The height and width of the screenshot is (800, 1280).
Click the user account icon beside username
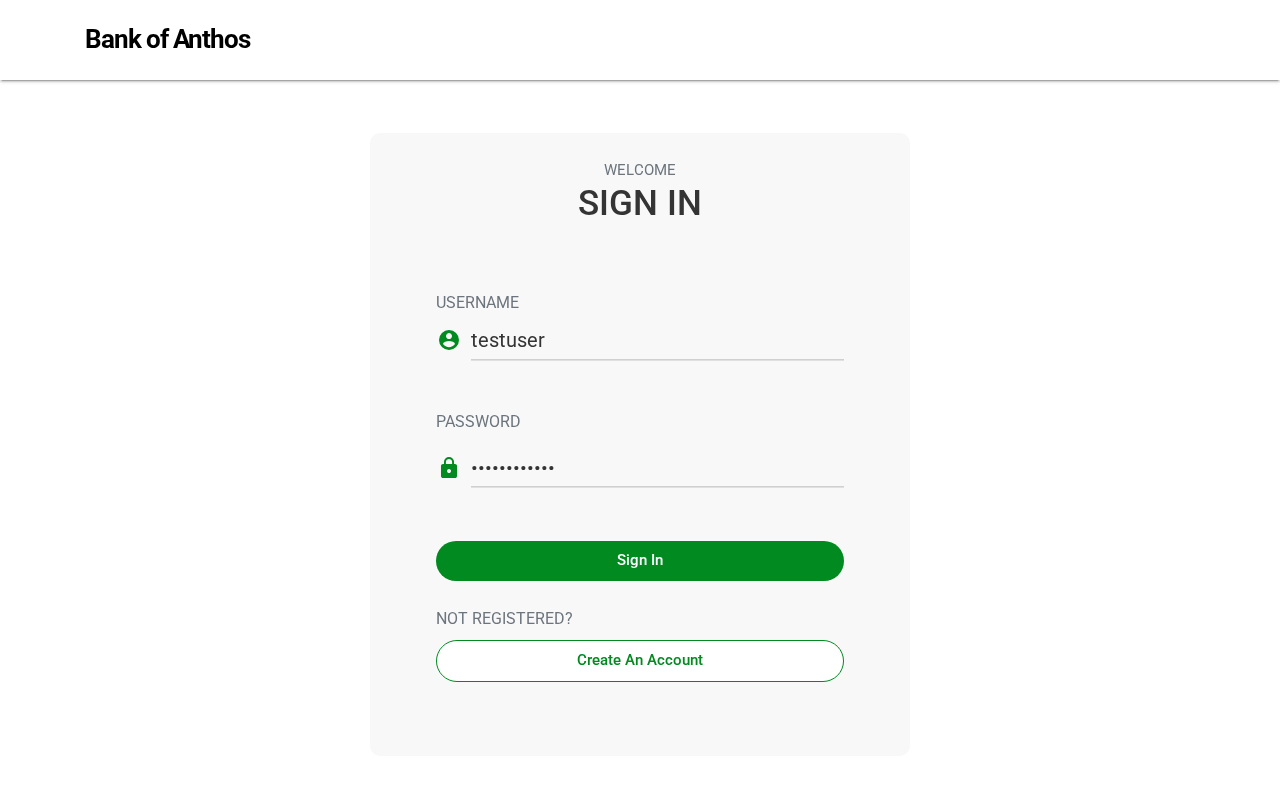click(449, 340)
